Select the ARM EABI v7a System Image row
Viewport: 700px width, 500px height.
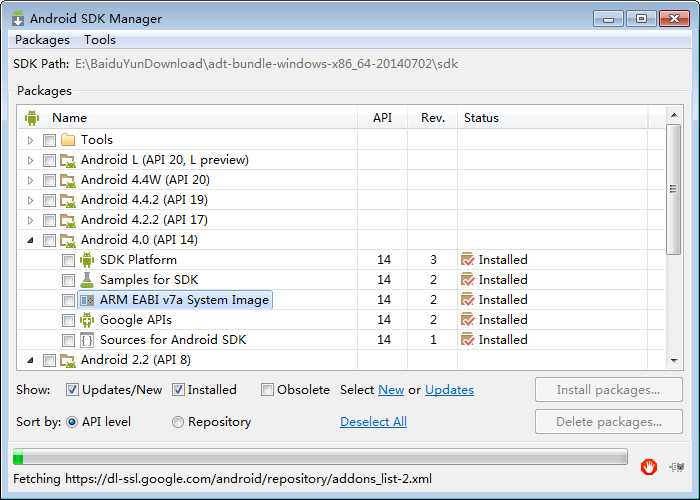tap(341, 300)
